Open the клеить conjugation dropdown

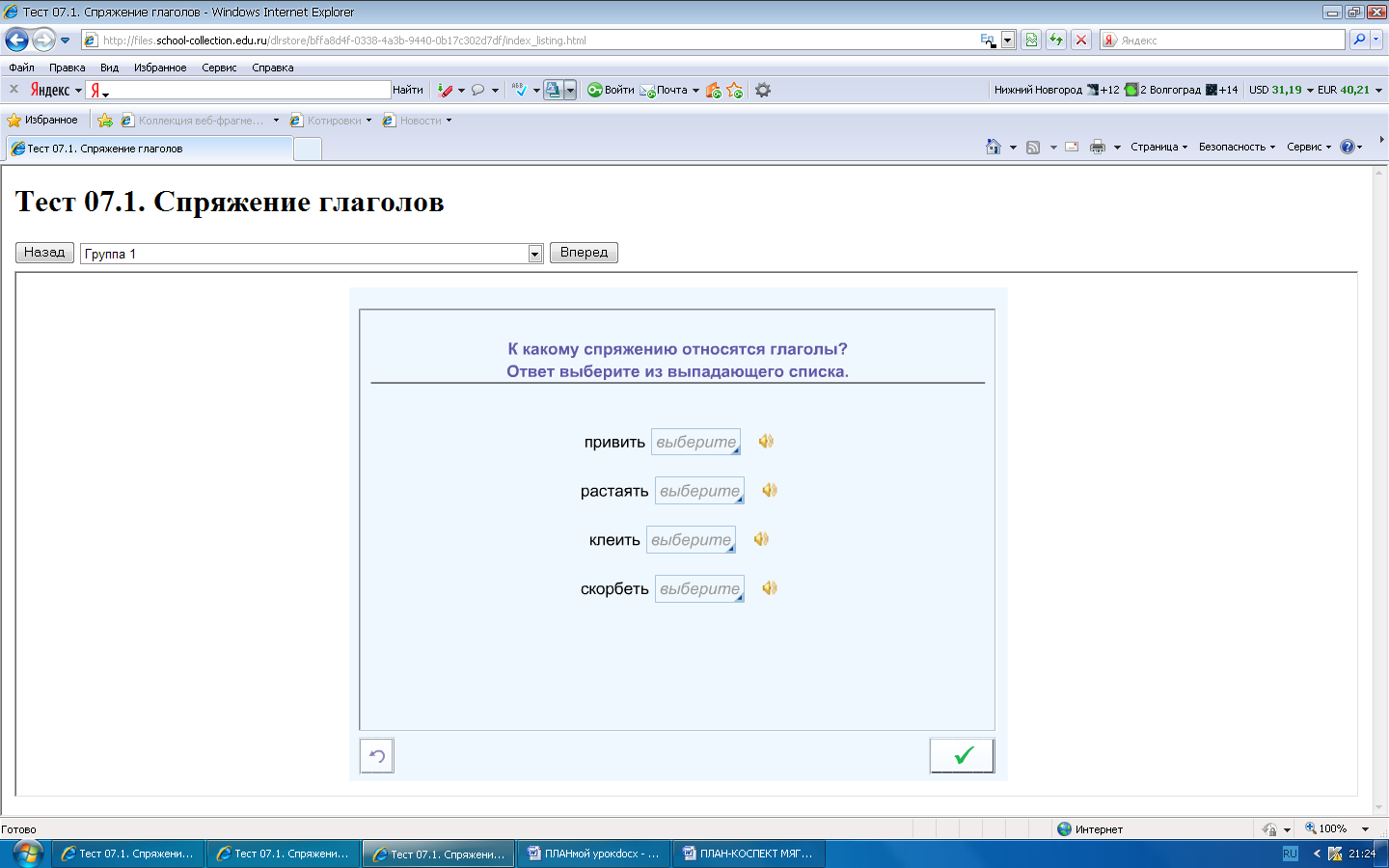[691, 540]
